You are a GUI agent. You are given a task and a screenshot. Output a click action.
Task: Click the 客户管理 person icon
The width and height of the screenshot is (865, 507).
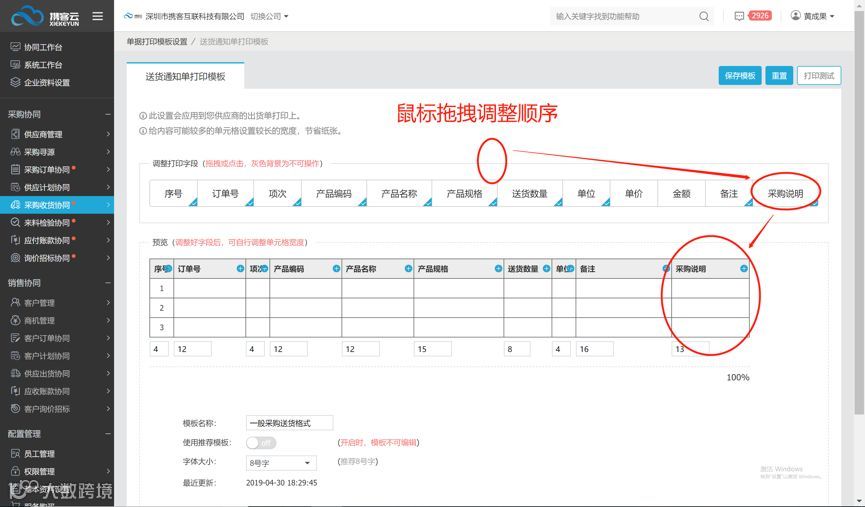(x=15, y=302)
